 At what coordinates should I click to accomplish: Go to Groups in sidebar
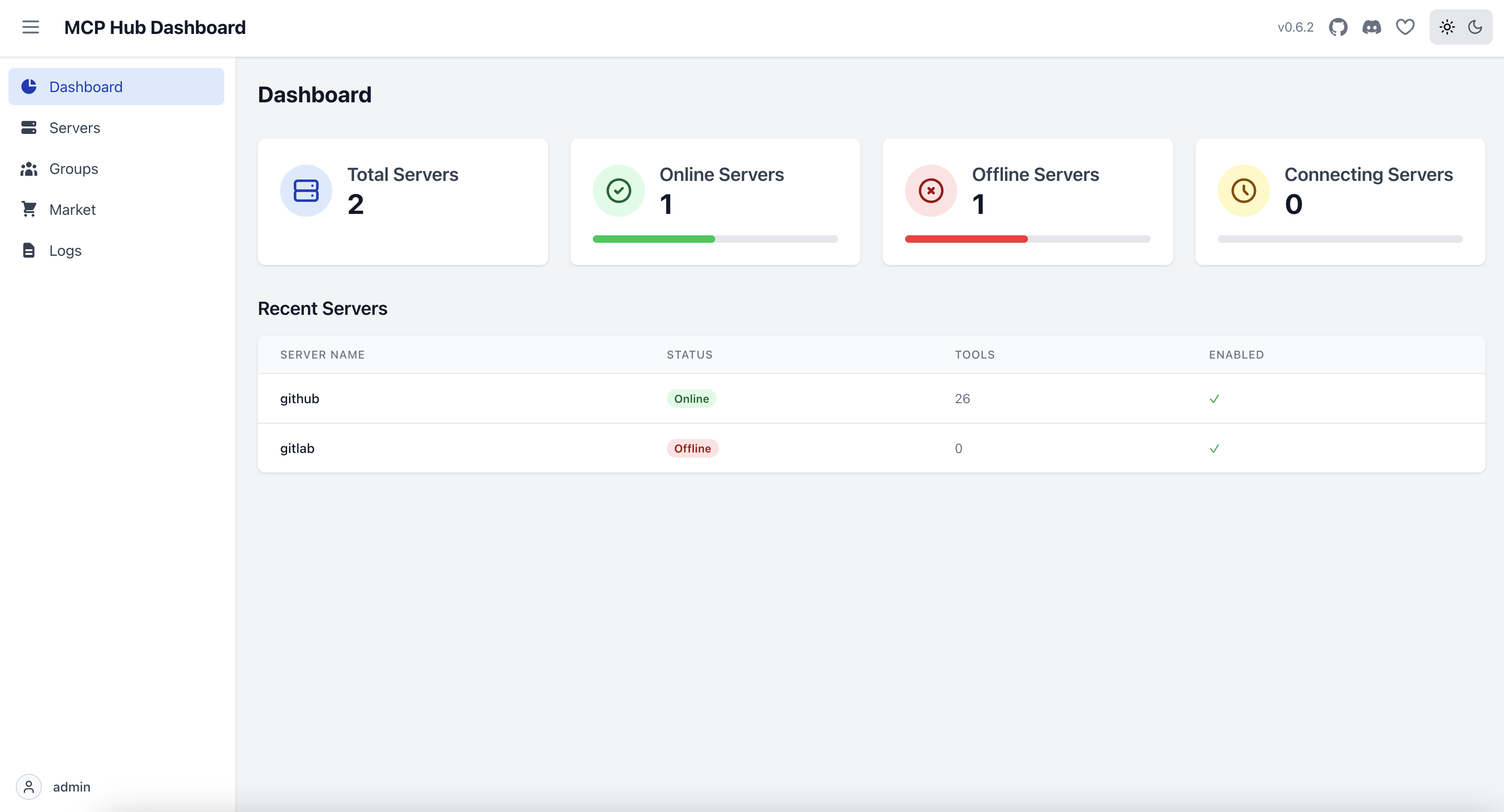click(x=74, y=168)
